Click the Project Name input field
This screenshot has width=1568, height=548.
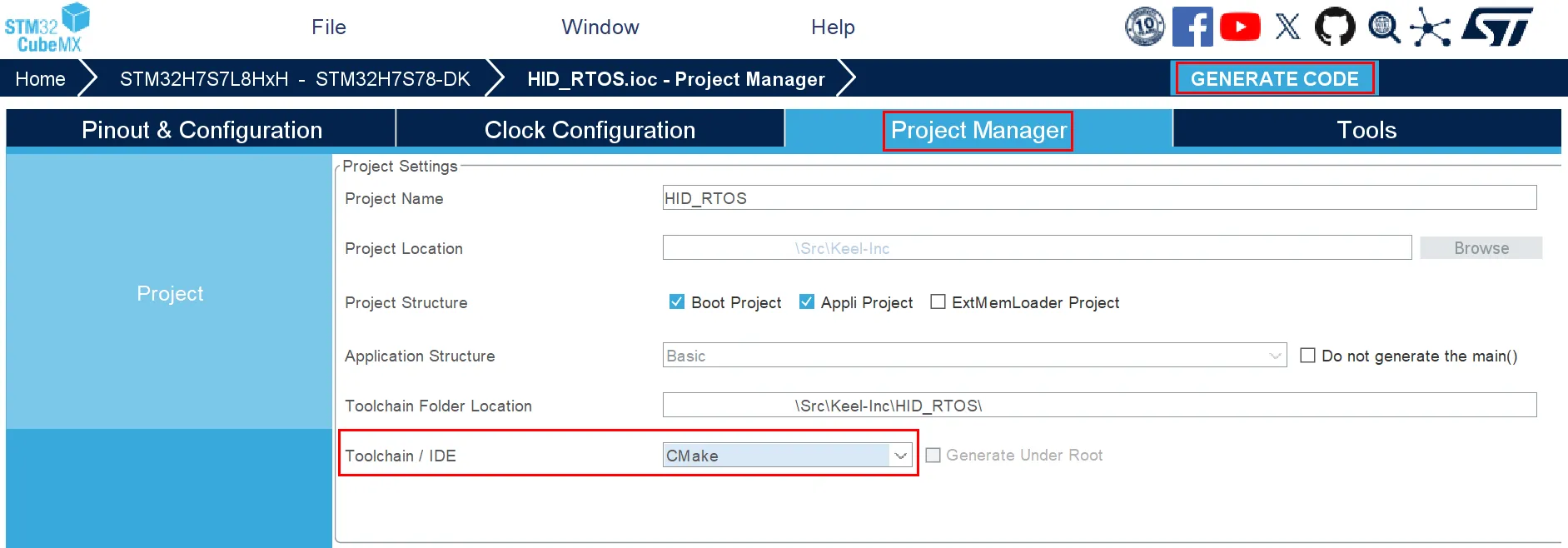[1099, 198]
